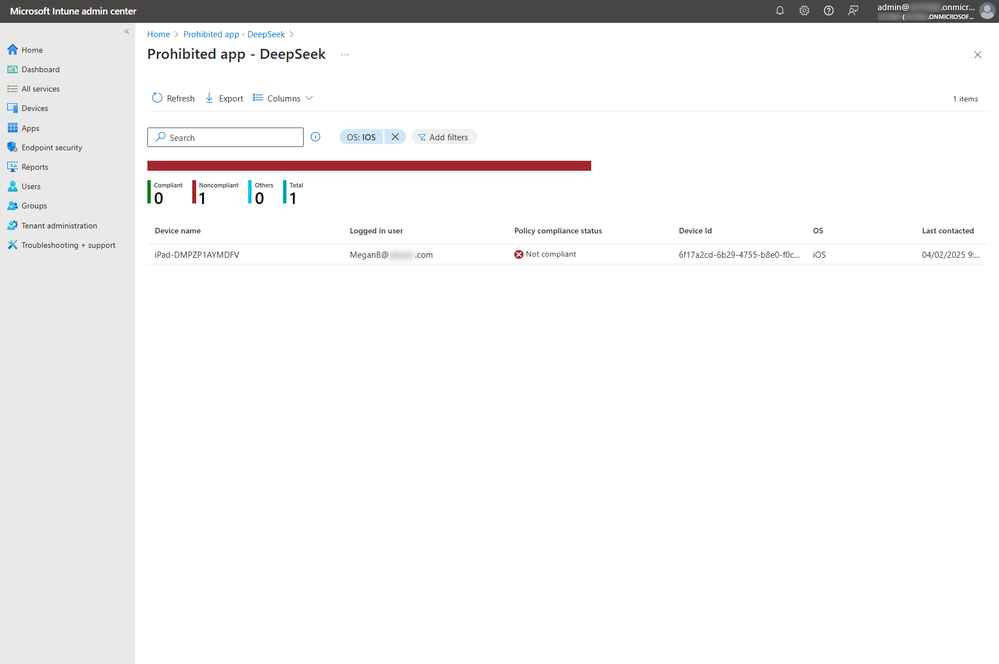Screen dimensions: 999x664
Task: Click the OS: iOS filter pill
Action: (361, 137)
